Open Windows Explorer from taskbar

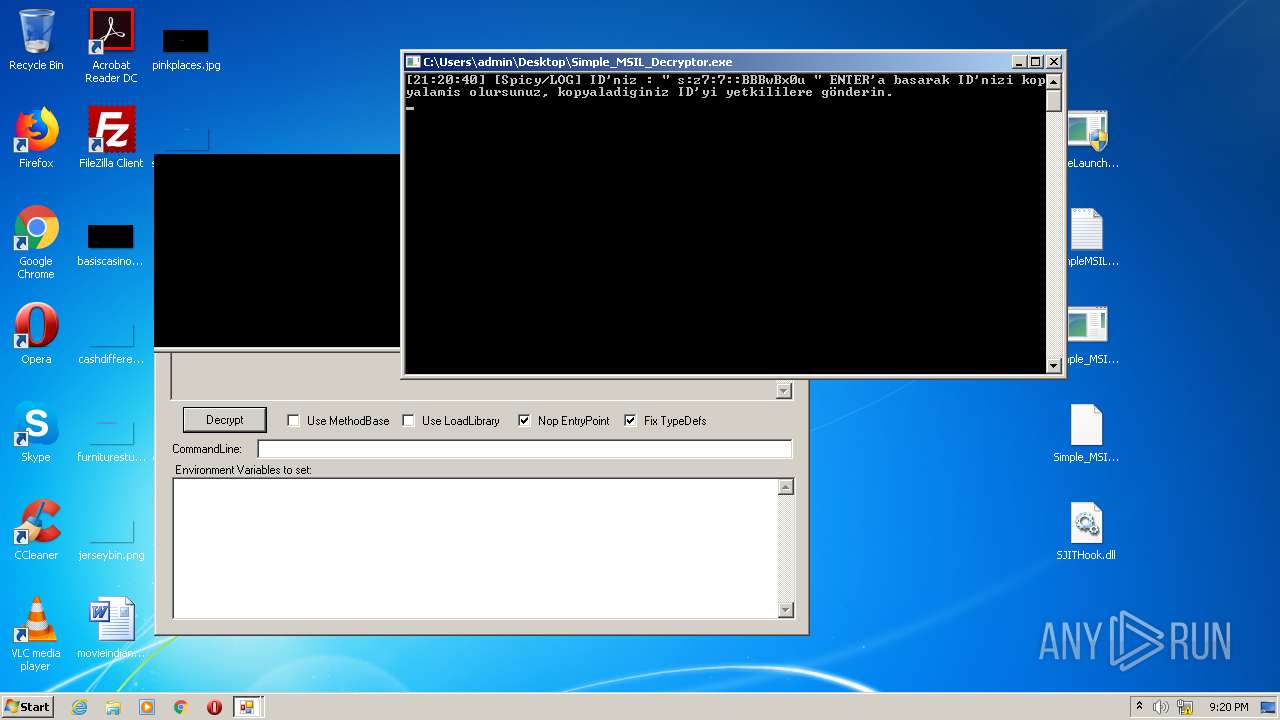(113, 707)
